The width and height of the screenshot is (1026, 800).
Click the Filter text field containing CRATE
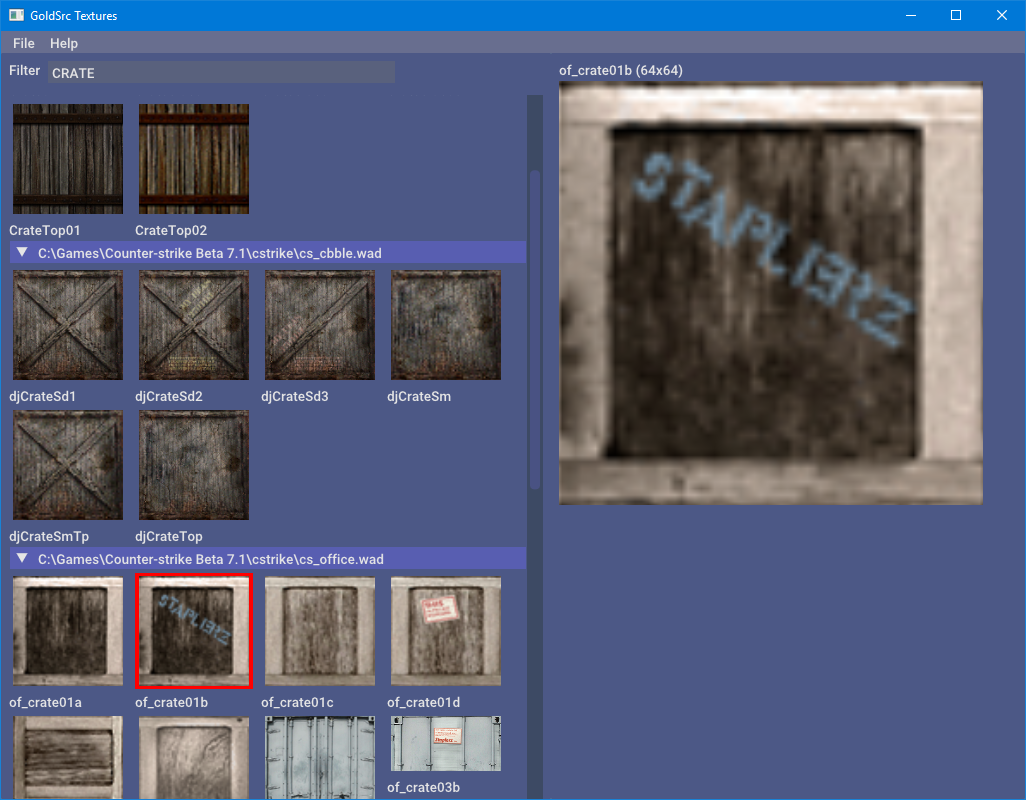click(221, 72)
